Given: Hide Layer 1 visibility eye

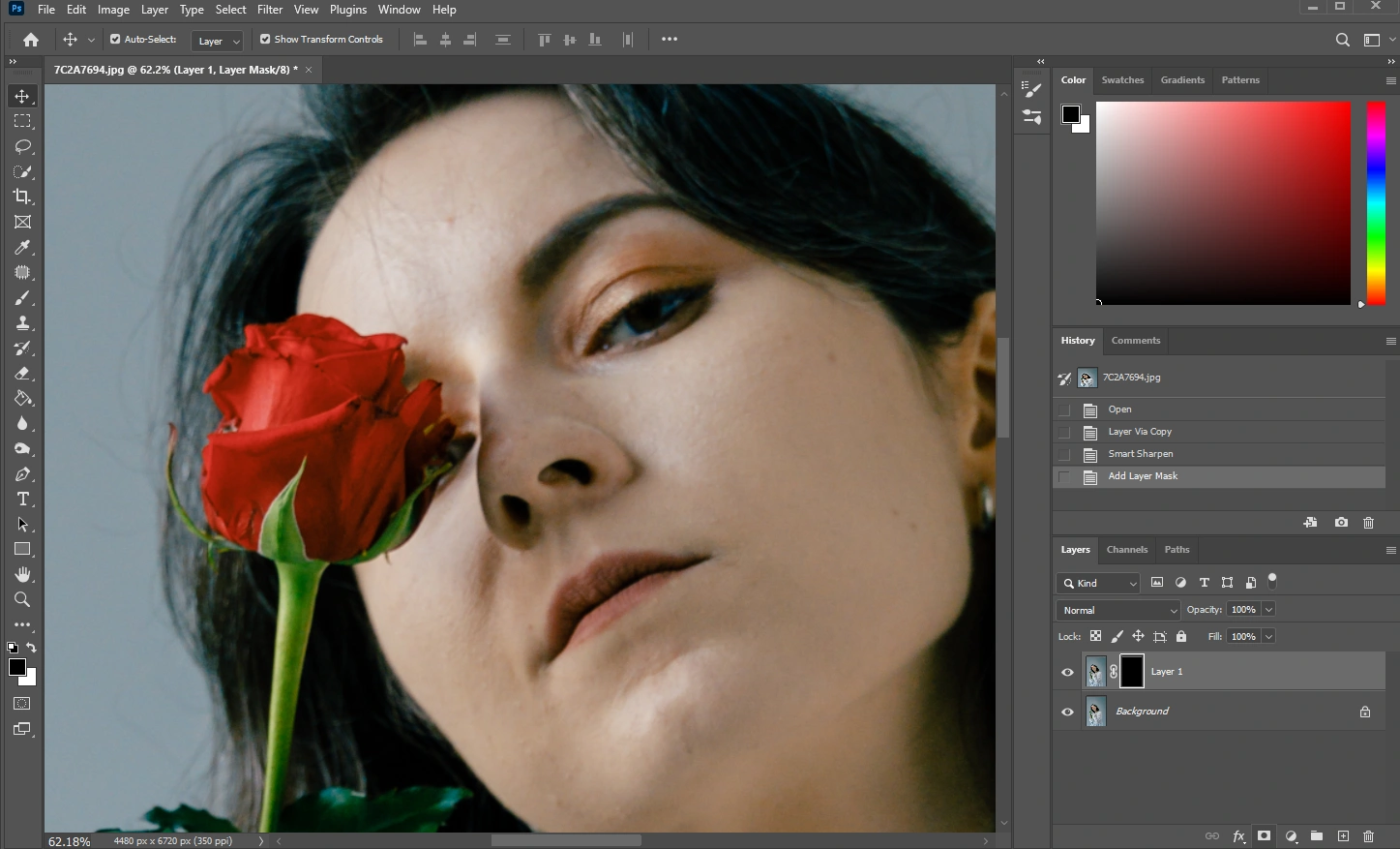Looking at the screenshot, I should coord(1068,672).
